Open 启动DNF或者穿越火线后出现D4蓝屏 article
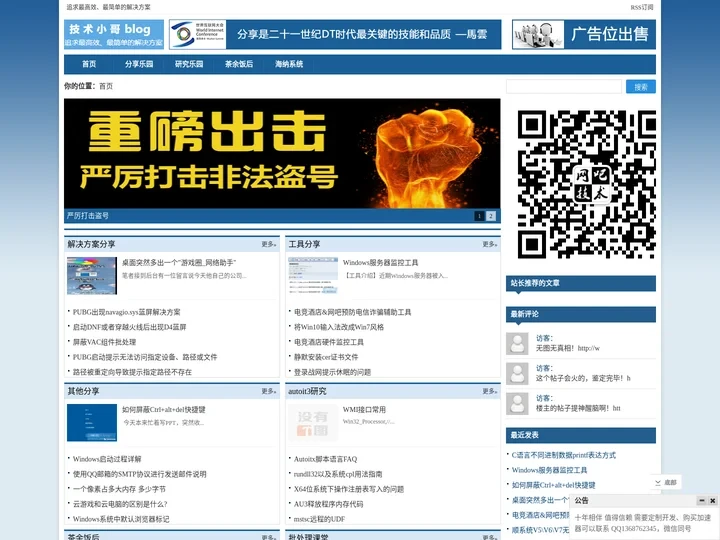The image size is (720, 540). [129, 327]
